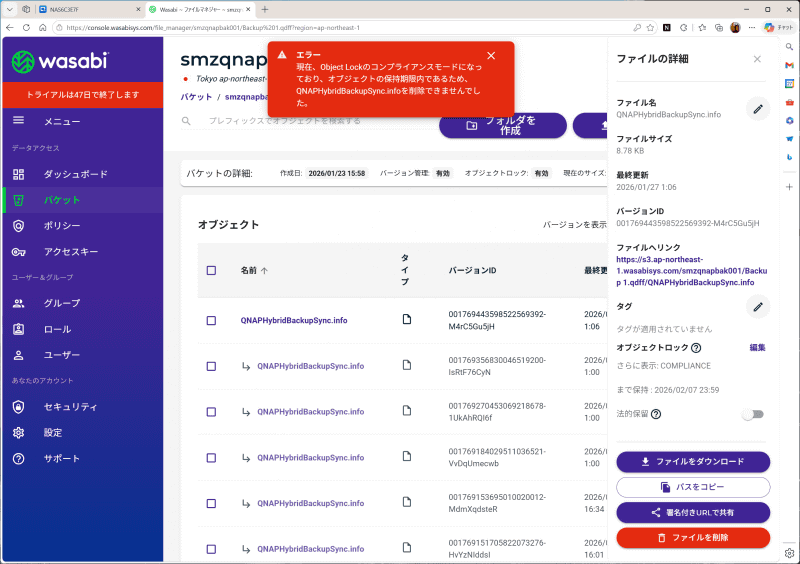
Task: Click file type icon in M4rC5Gu5jH row
Action: (407, 320)
